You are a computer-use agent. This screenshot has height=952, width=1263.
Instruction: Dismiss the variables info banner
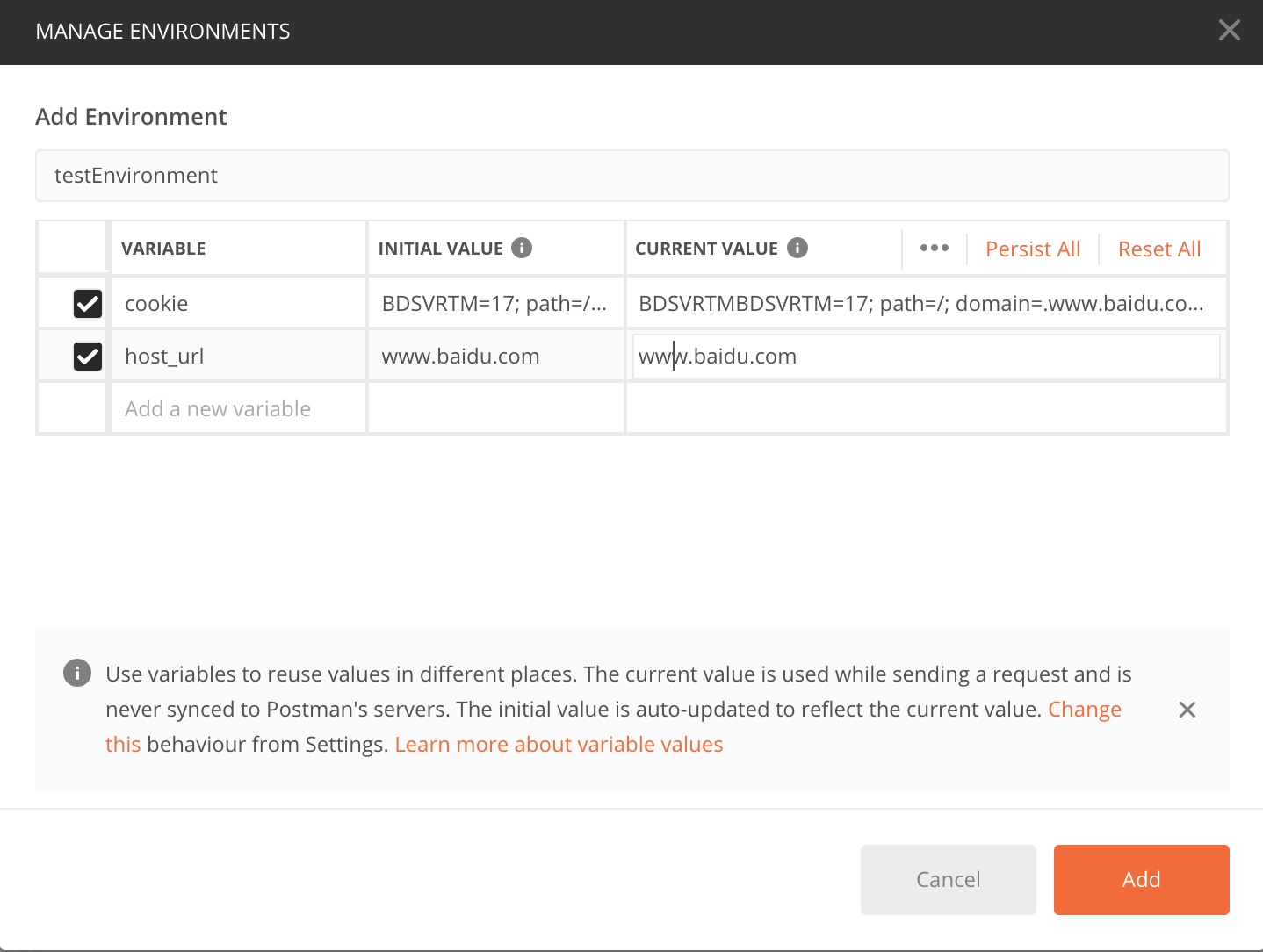pyautogui.click(x=1187, y=710)
